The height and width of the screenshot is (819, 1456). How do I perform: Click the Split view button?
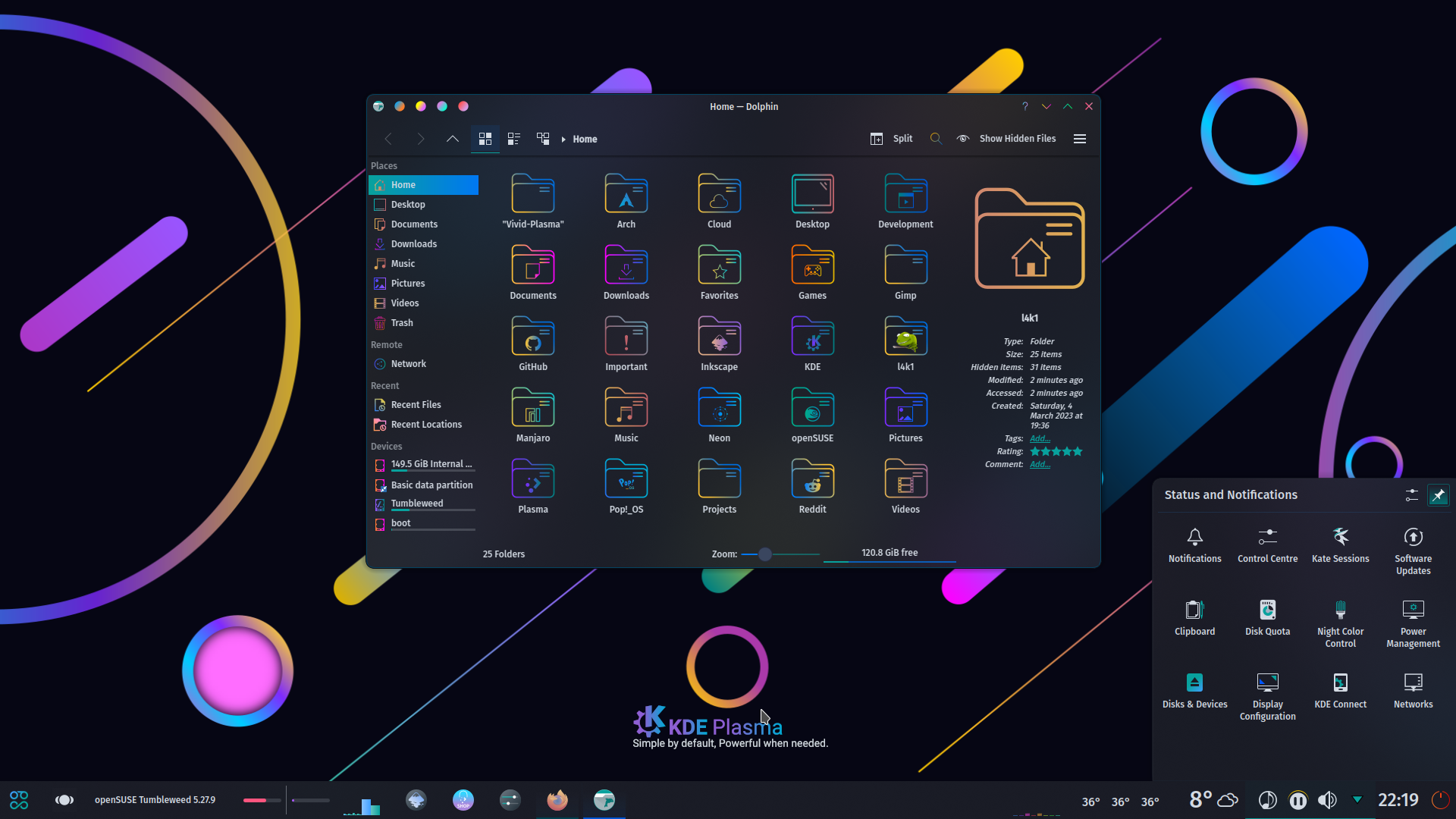point(892,139)
